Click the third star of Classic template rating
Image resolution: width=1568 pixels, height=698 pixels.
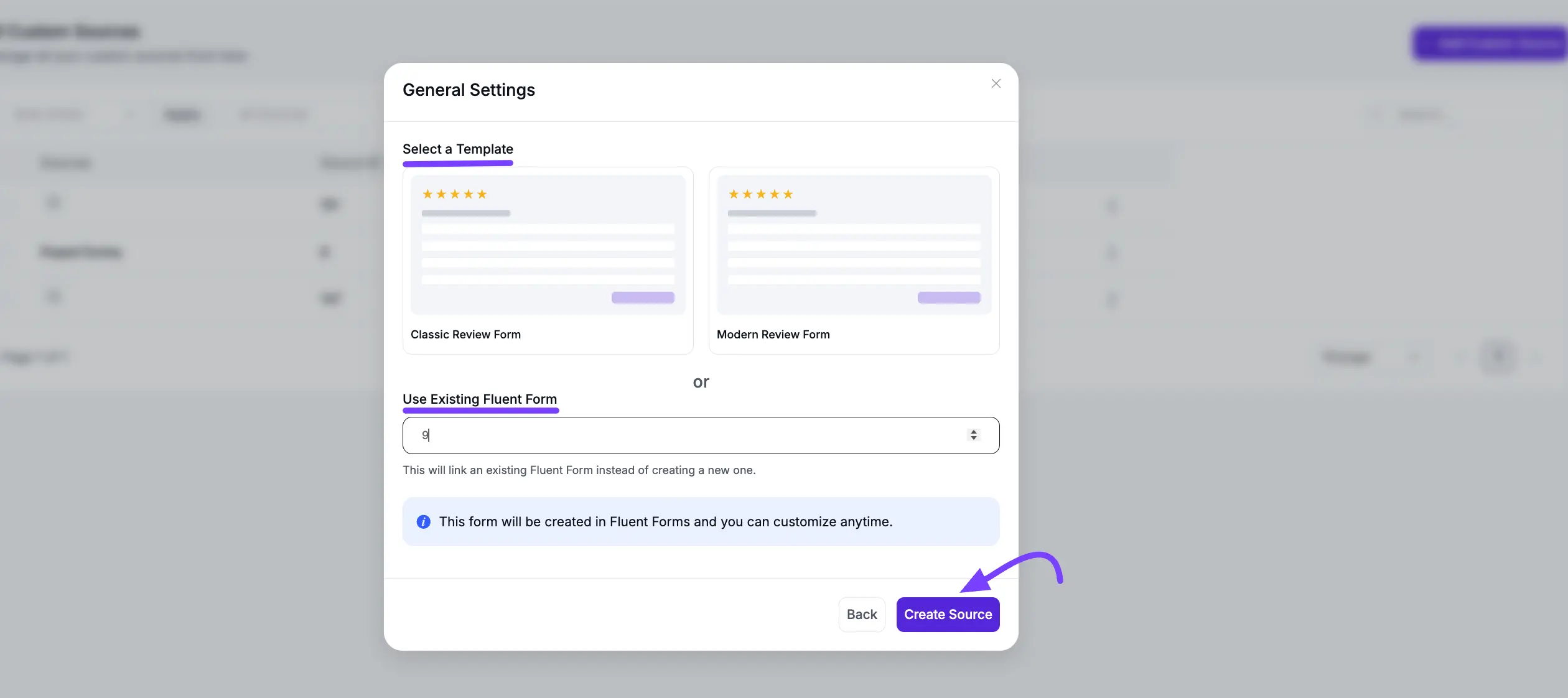tap(455, 193)
